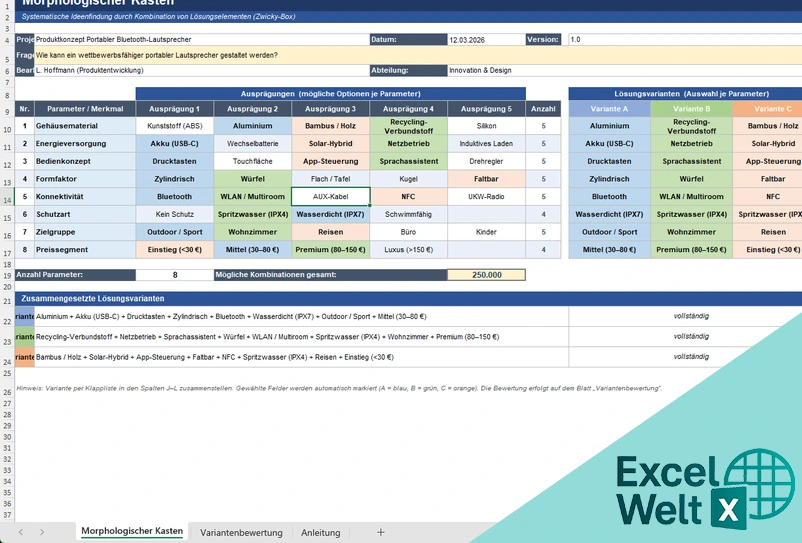Open the Anleitung sheet tab
The image size is (802, 543).
pos(320,532)
